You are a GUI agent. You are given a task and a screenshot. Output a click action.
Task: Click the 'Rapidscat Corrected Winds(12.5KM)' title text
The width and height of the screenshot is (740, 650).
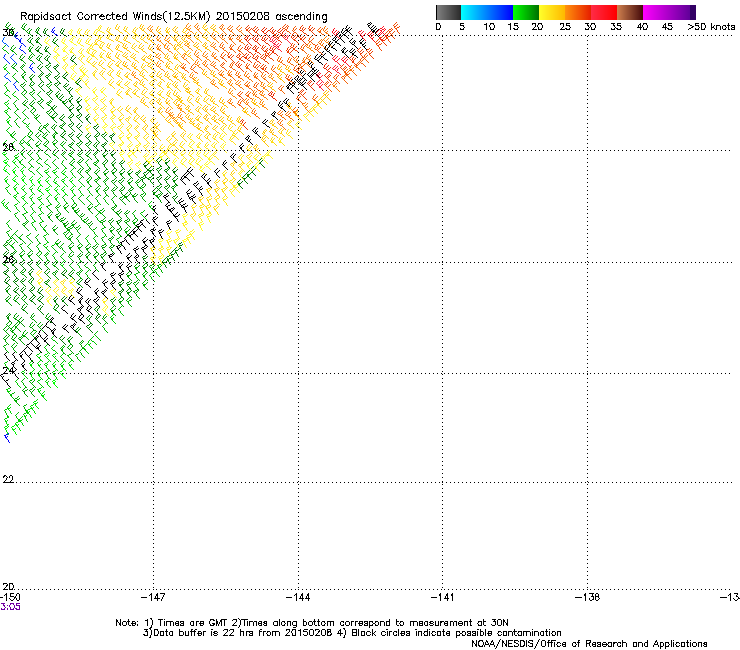tap(115, 16)
